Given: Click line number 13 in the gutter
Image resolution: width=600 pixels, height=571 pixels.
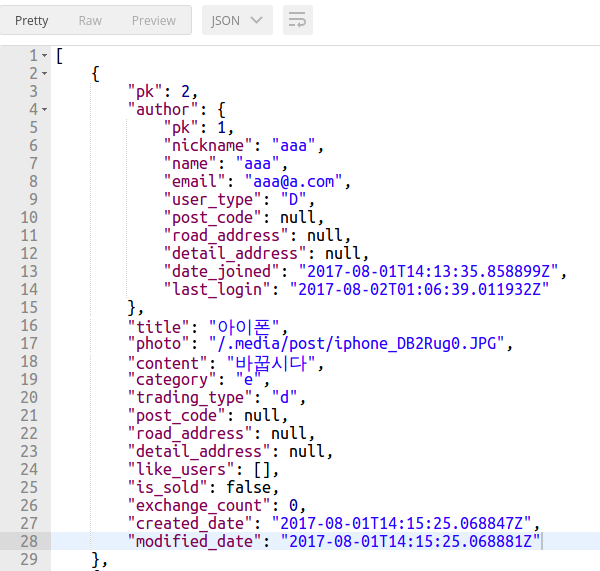Looking at the screenshot, I should [x=29, y=271].
